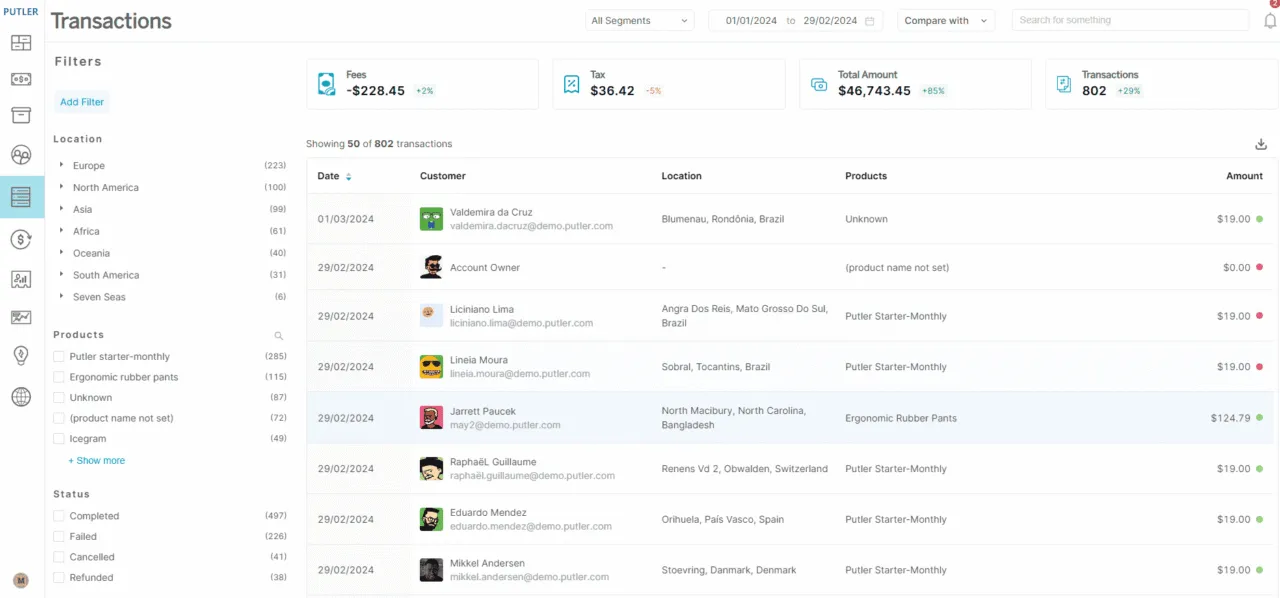Click the Tax card percent icon

(572, 84)
